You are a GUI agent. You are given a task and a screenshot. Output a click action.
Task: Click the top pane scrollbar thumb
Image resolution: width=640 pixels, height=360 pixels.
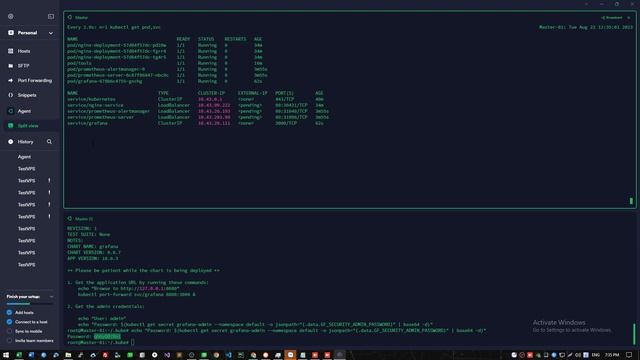(631, 201)
